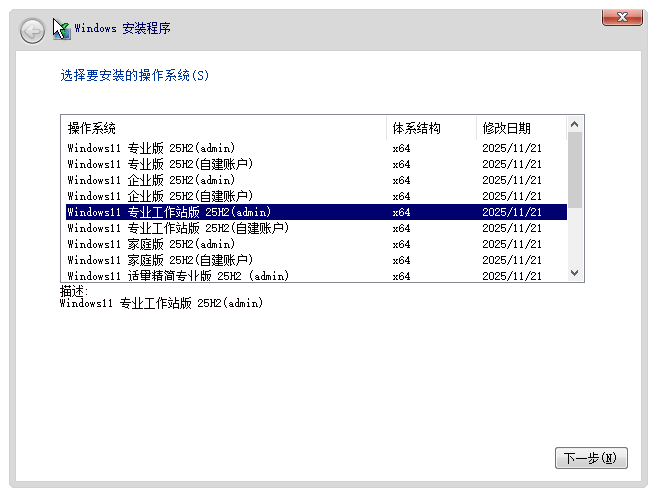Click the list scrollbar up arrow
This screenshot has width=655, height=497.
point(575,124)
